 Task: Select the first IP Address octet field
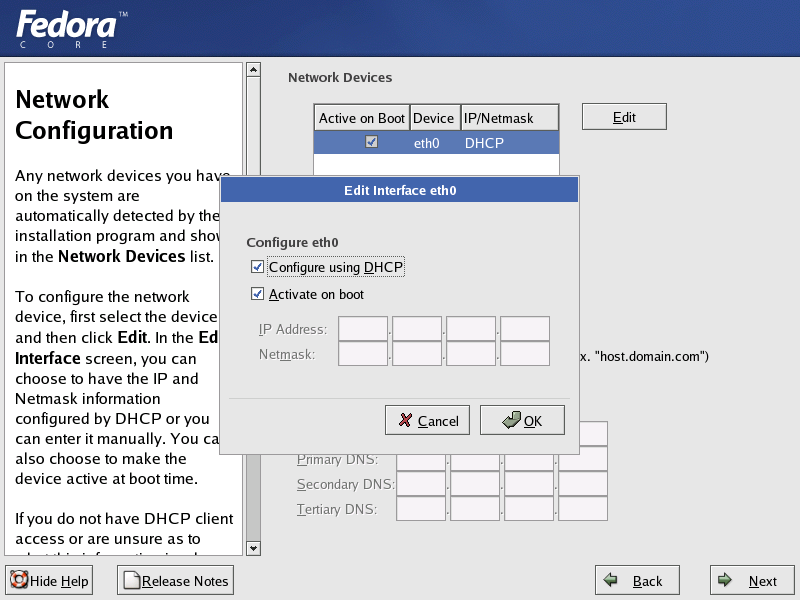[x=363, y=329]
